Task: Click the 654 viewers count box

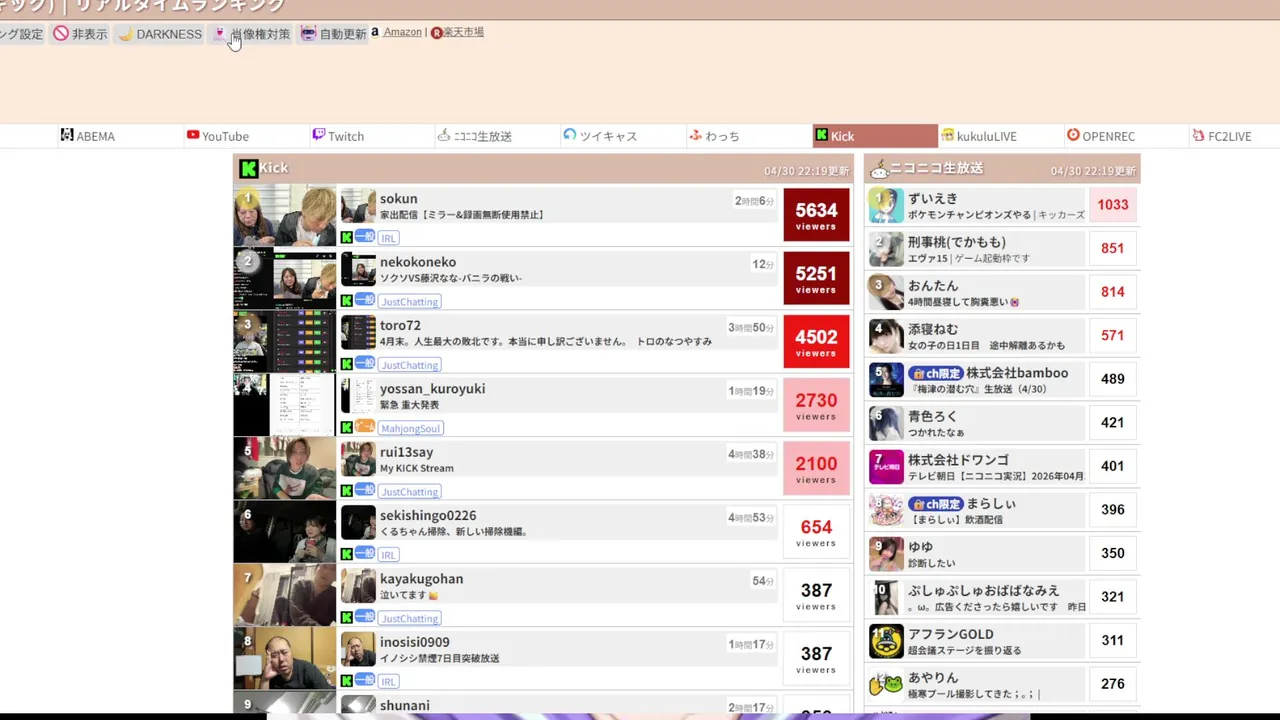Action: (816, 531)
